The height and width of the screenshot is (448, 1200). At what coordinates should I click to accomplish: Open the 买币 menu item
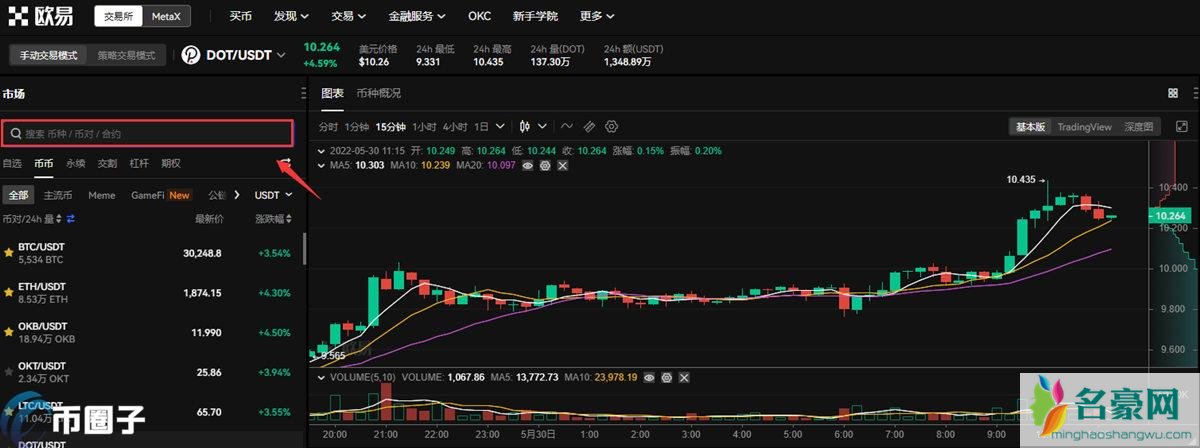pos(240,17)
